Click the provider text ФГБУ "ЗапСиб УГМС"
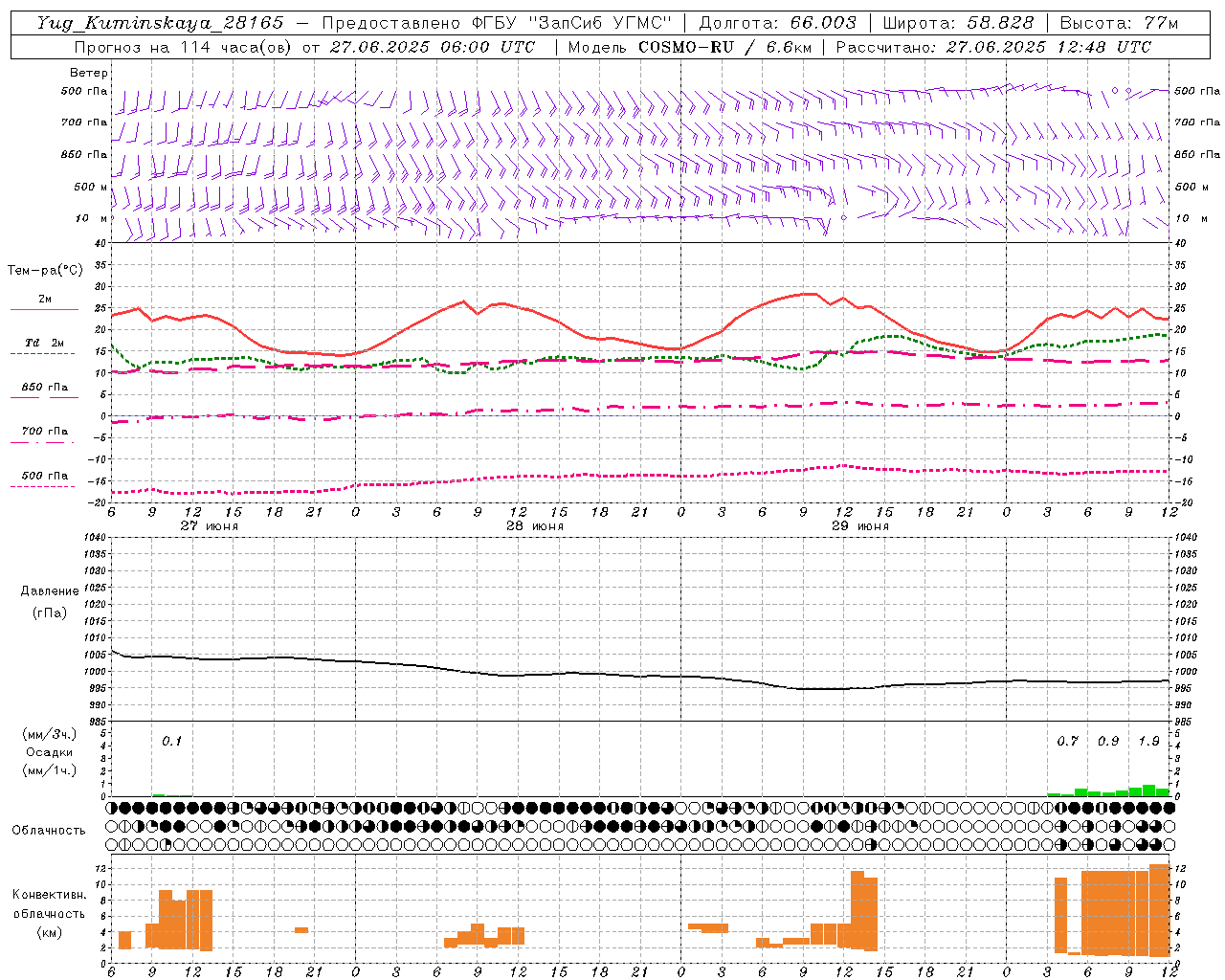This screenshot has height=980, width=1225. pos(572,23)
